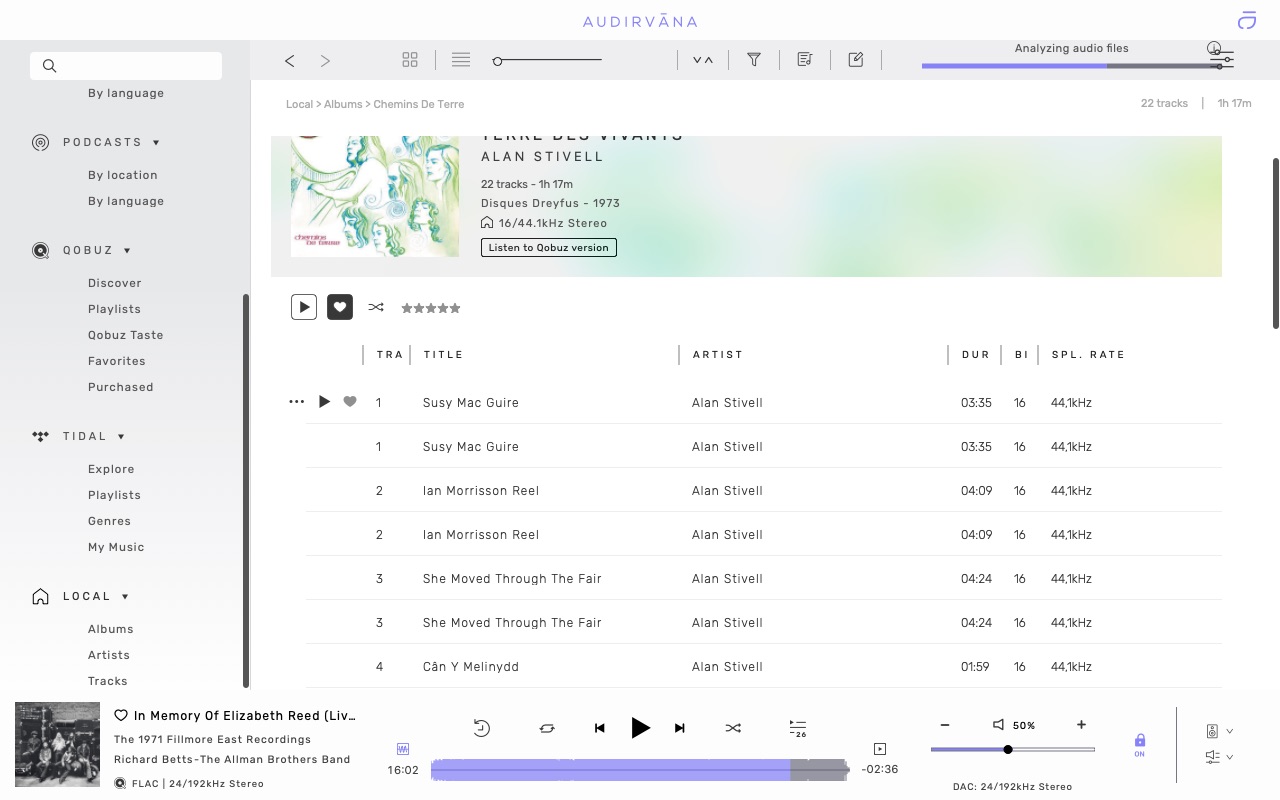Screen dimensions: 1280x800
Task: Collapse the Local section
Action: coord(125,597)
